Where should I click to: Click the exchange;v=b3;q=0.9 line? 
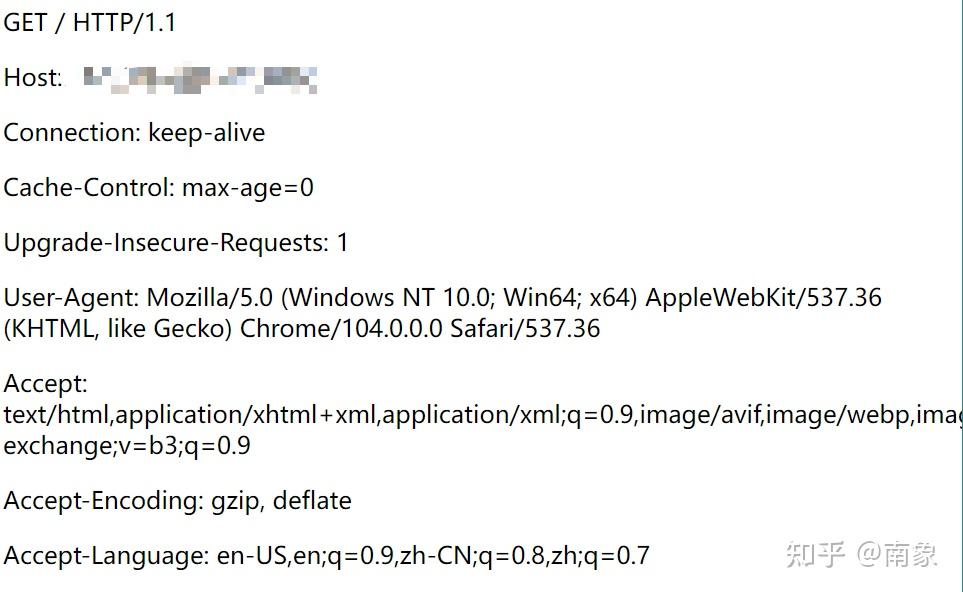click(x=127, y=446)
